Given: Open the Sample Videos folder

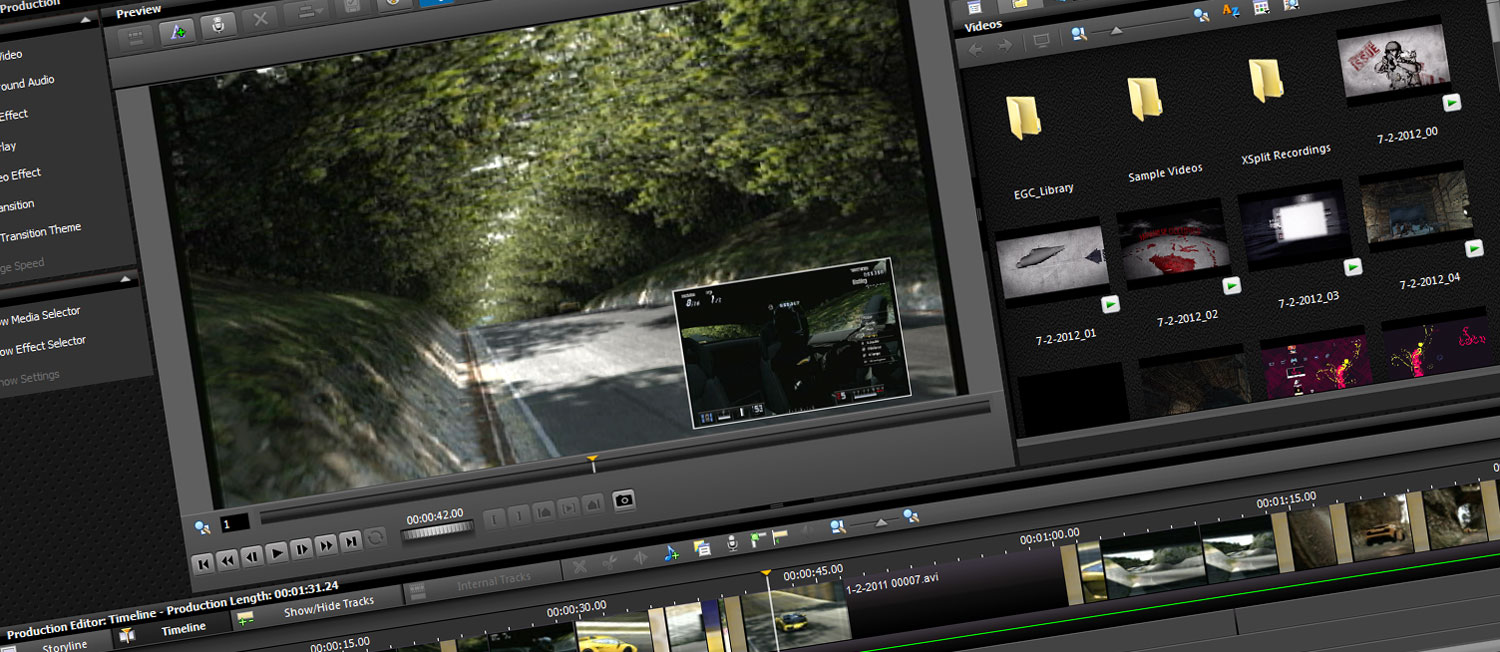Looking at the screenshot, I should pyautogui.click(x=1144, y=100).
